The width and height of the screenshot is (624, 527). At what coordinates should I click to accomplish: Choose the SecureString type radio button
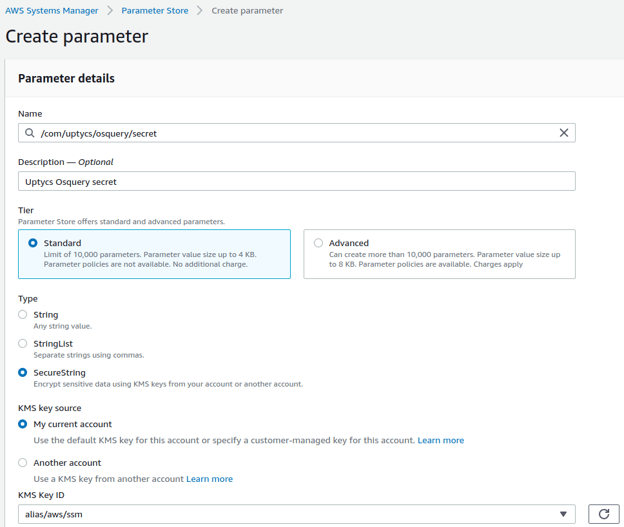pos(23,373)
